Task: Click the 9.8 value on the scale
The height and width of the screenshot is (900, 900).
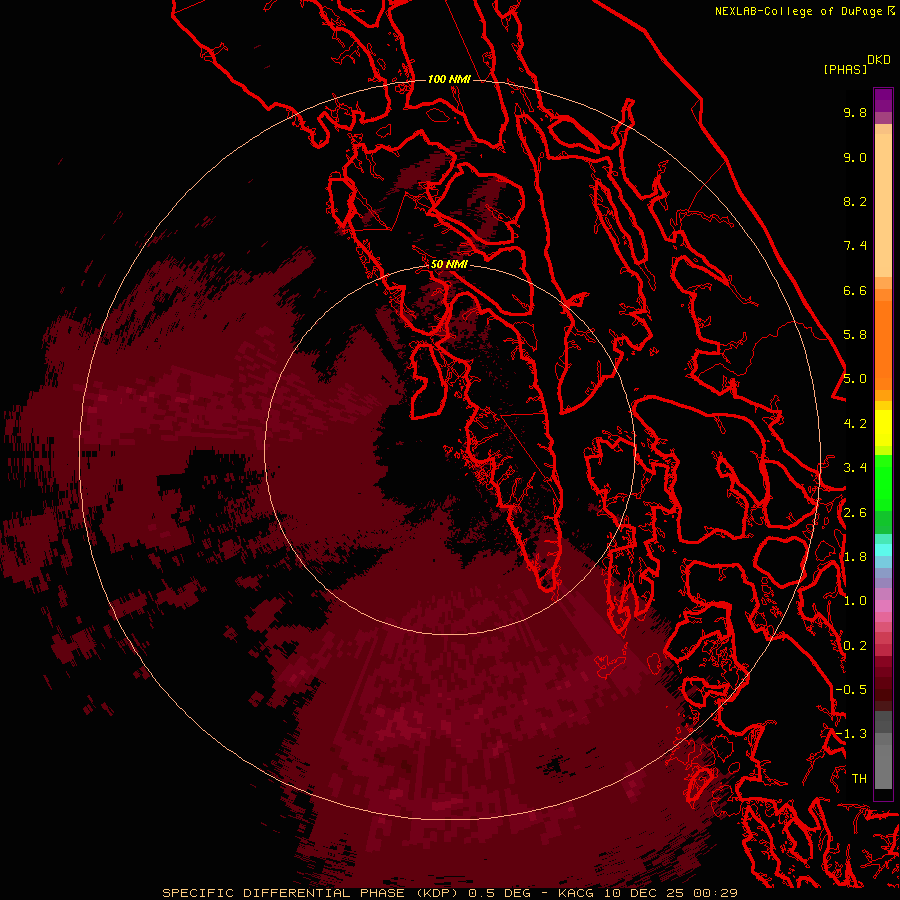Action: pyautogui.click(x=855, y=112)
